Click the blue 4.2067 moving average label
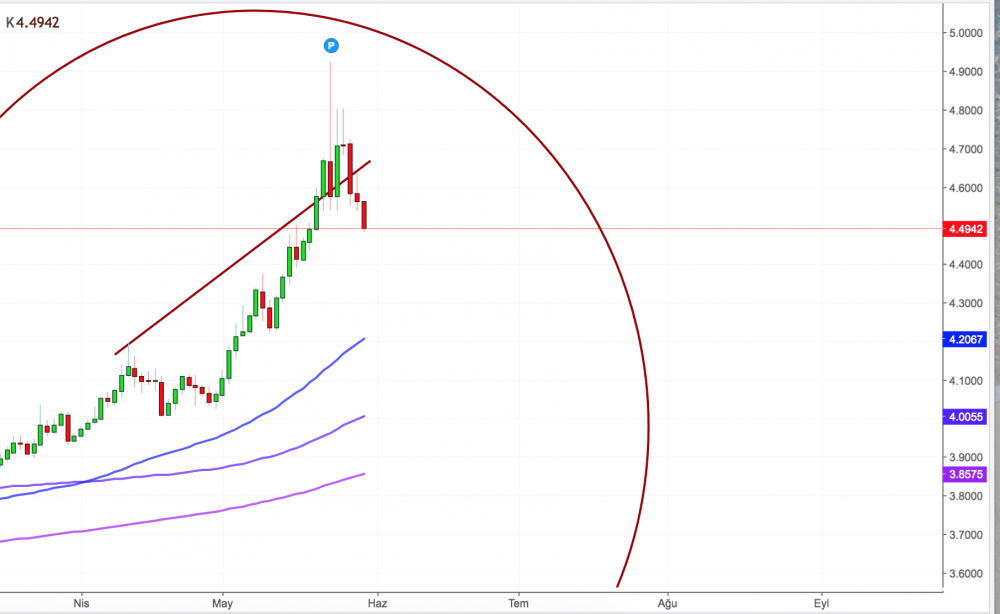 [x=966, y=340]
